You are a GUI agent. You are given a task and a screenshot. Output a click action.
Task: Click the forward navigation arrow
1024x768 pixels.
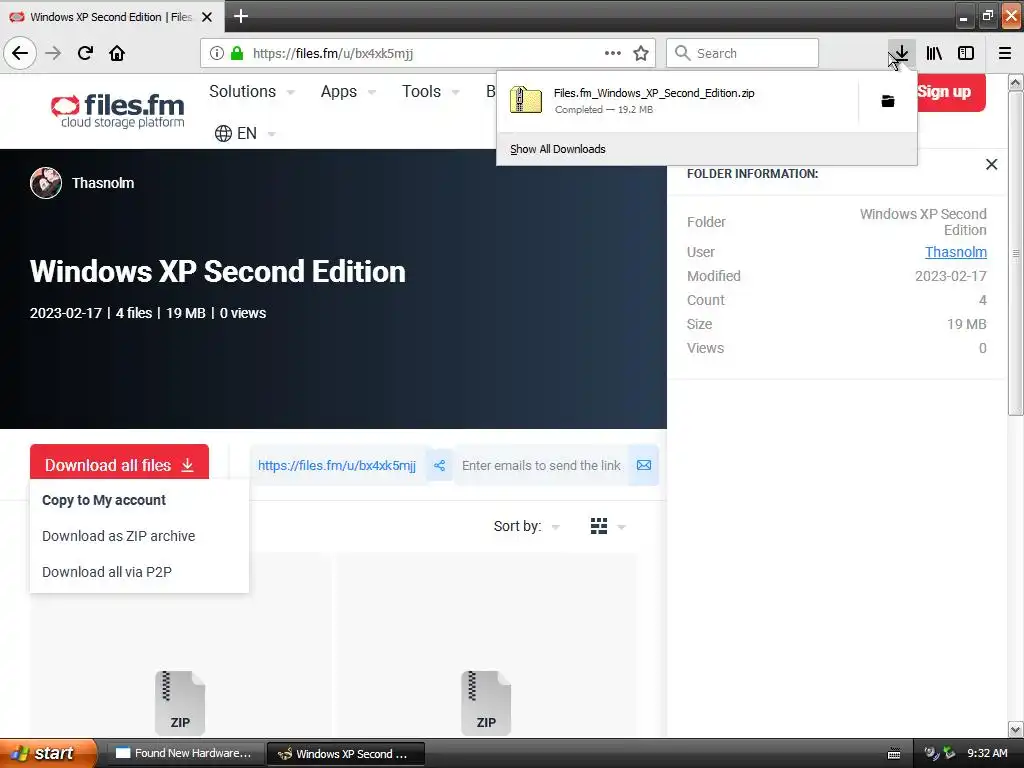(53, 53)
